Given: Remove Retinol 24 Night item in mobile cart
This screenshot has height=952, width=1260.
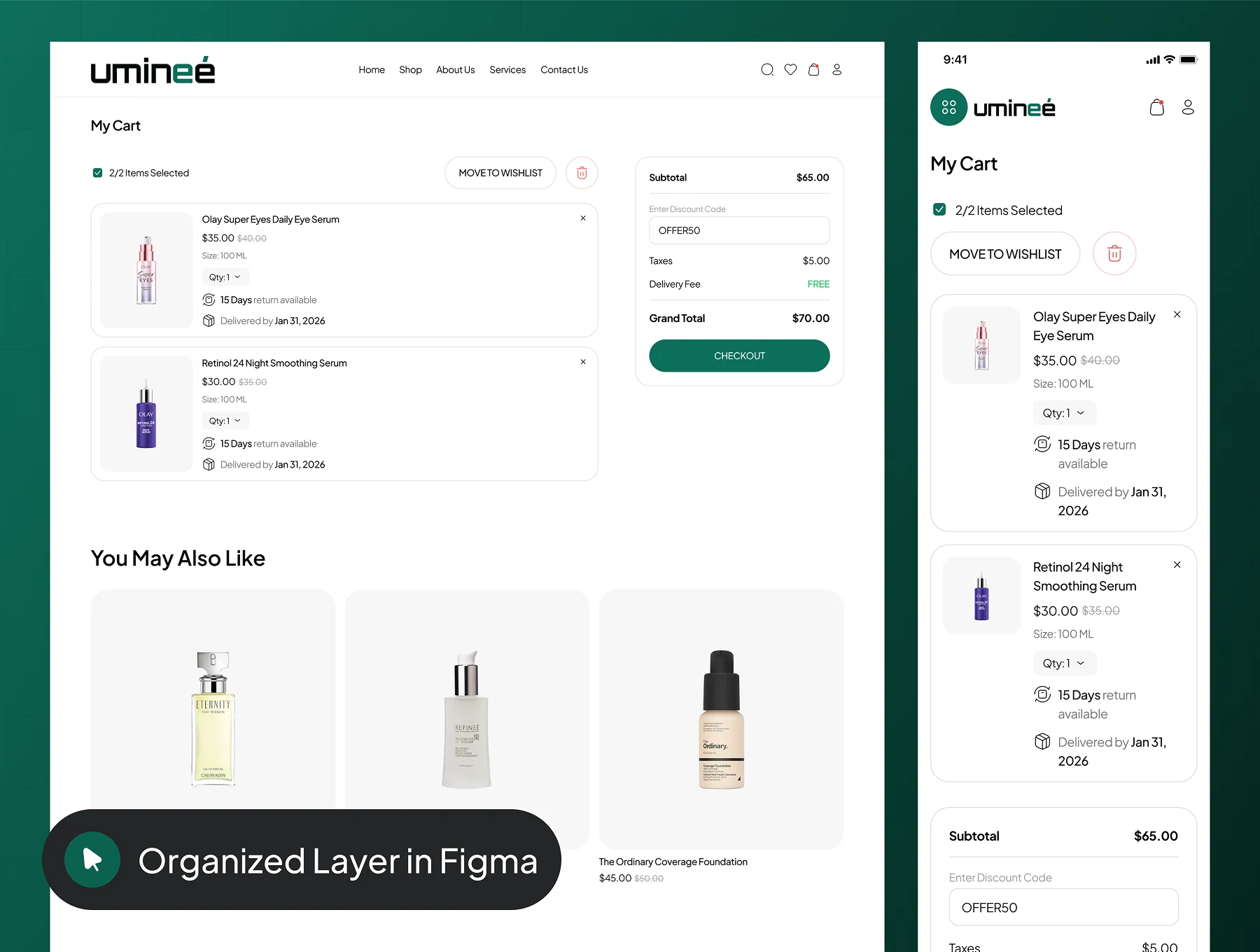Looking at the screenshot, I should click(x=1177, y=565).
